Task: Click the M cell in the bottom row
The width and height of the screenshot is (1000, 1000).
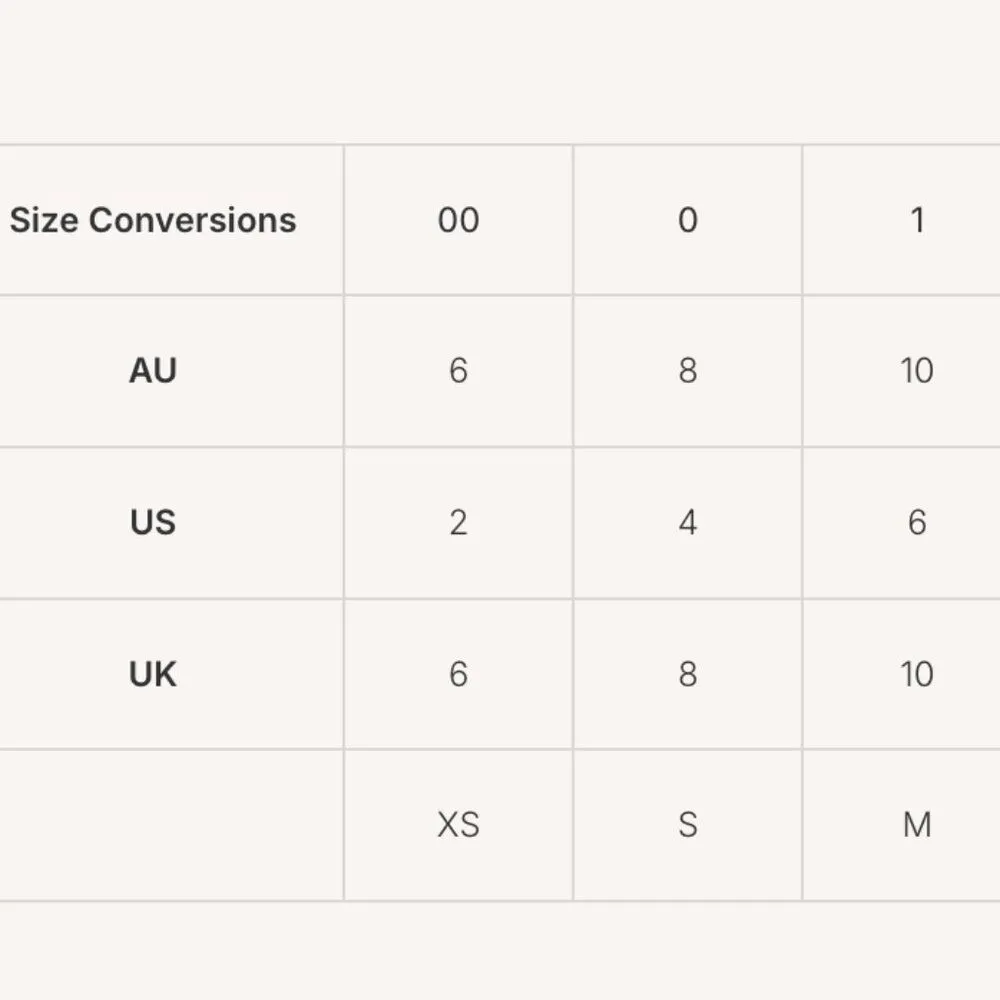Action: click(916, 825)
